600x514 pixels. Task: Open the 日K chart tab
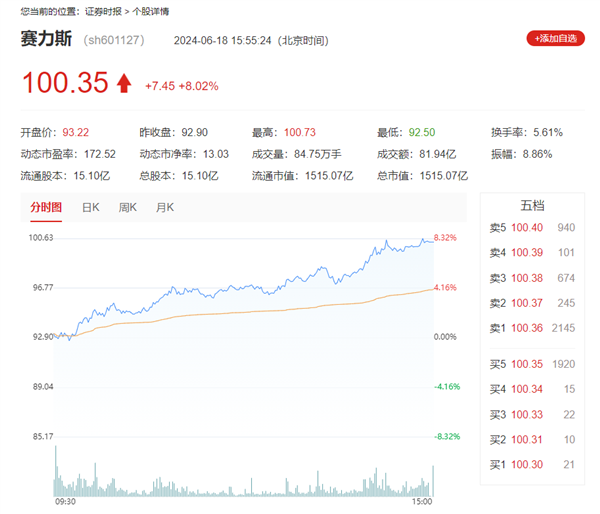(x=90, y=207)
